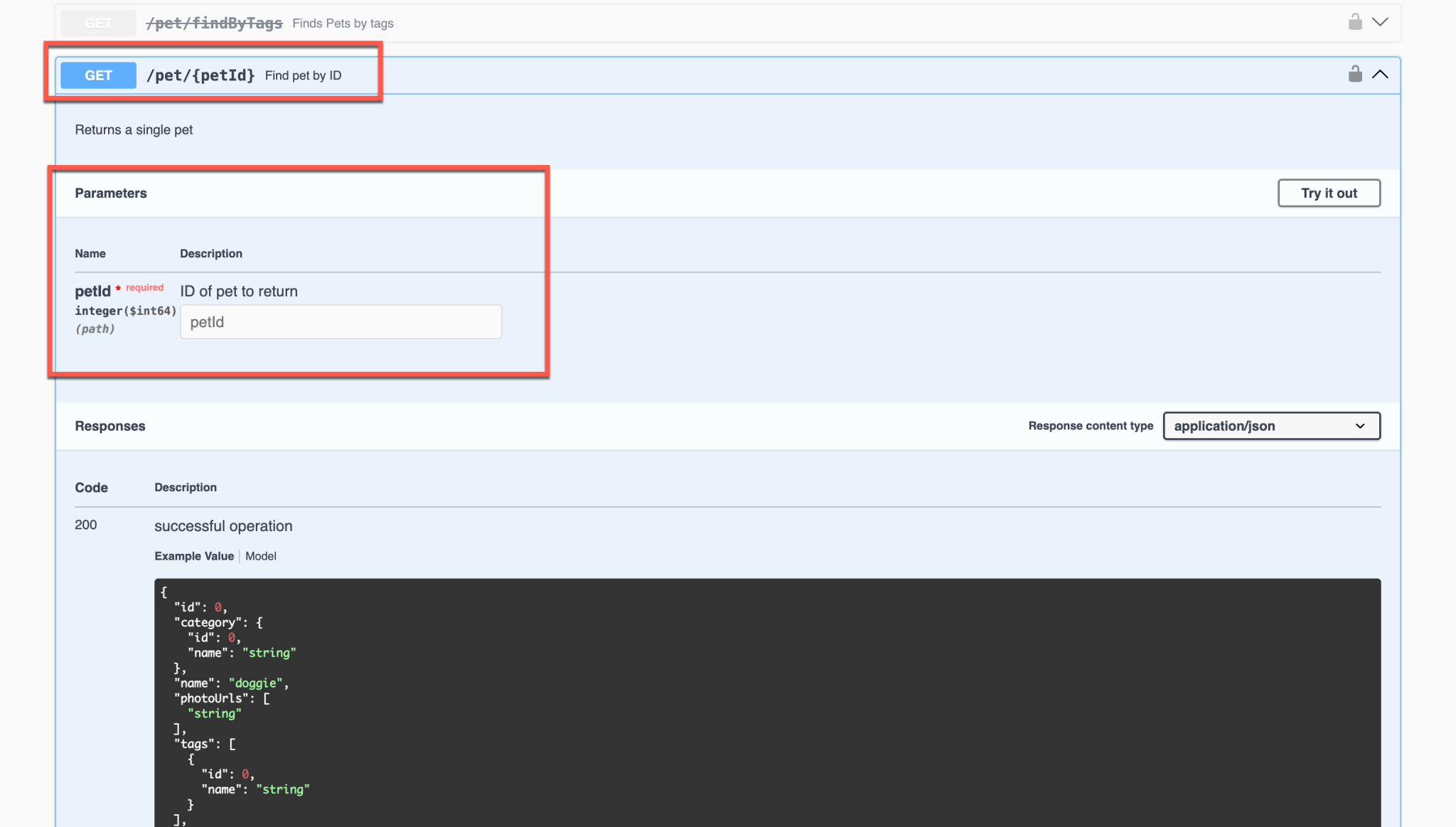Screen dimensions: 1456x827
Task: Collapse /pet/{petId} using the up chevron
Action: click(1381, 74)
